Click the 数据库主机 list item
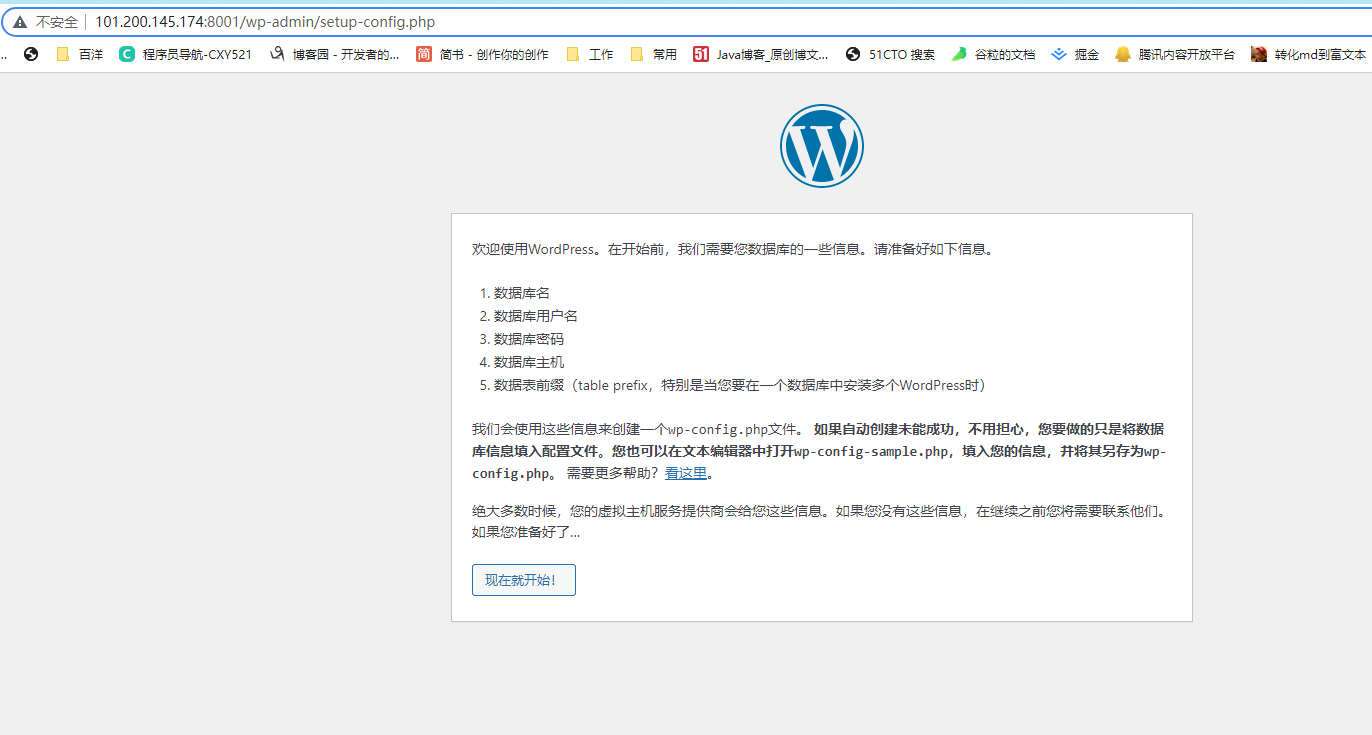Viewport: 1372px width, 735px height. [x=528, y=362]
